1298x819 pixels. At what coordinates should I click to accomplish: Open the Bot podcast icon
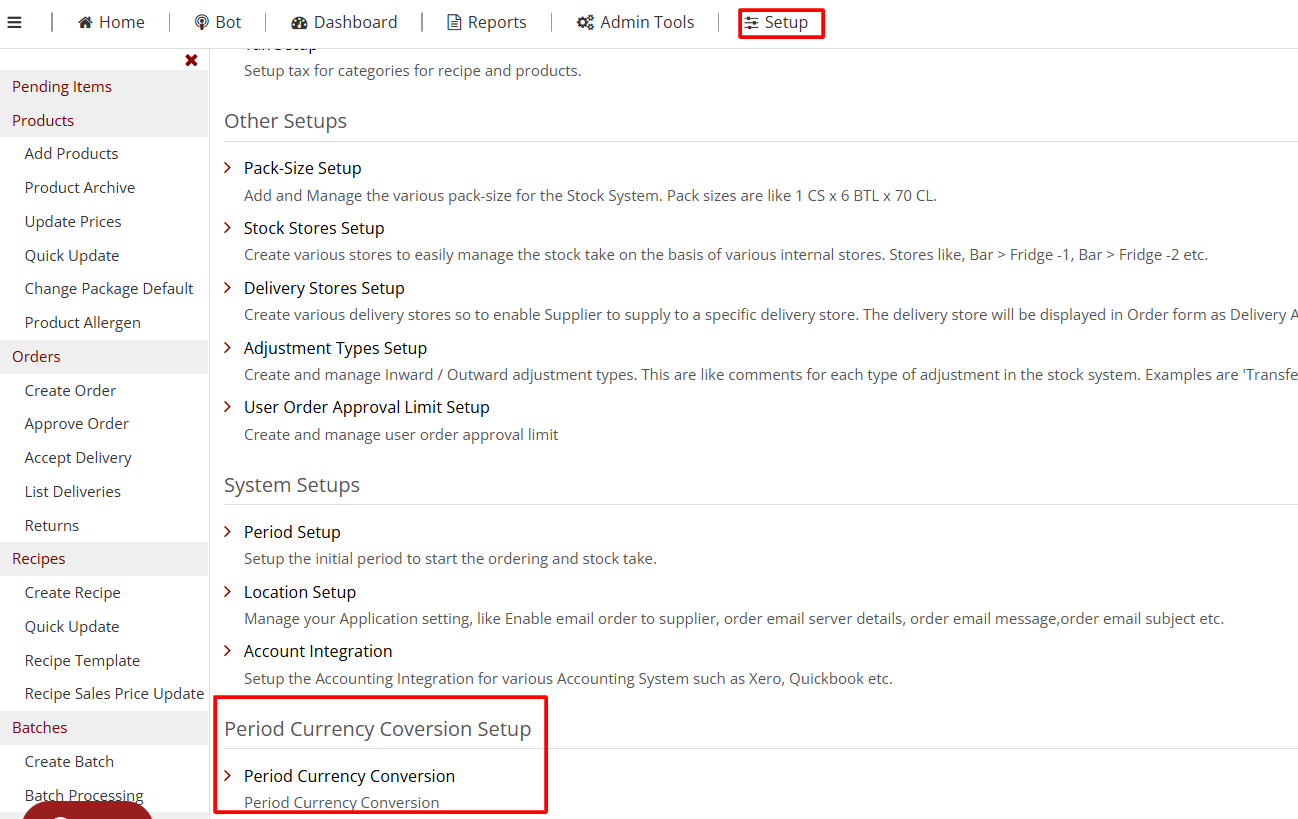pos(202,22)
